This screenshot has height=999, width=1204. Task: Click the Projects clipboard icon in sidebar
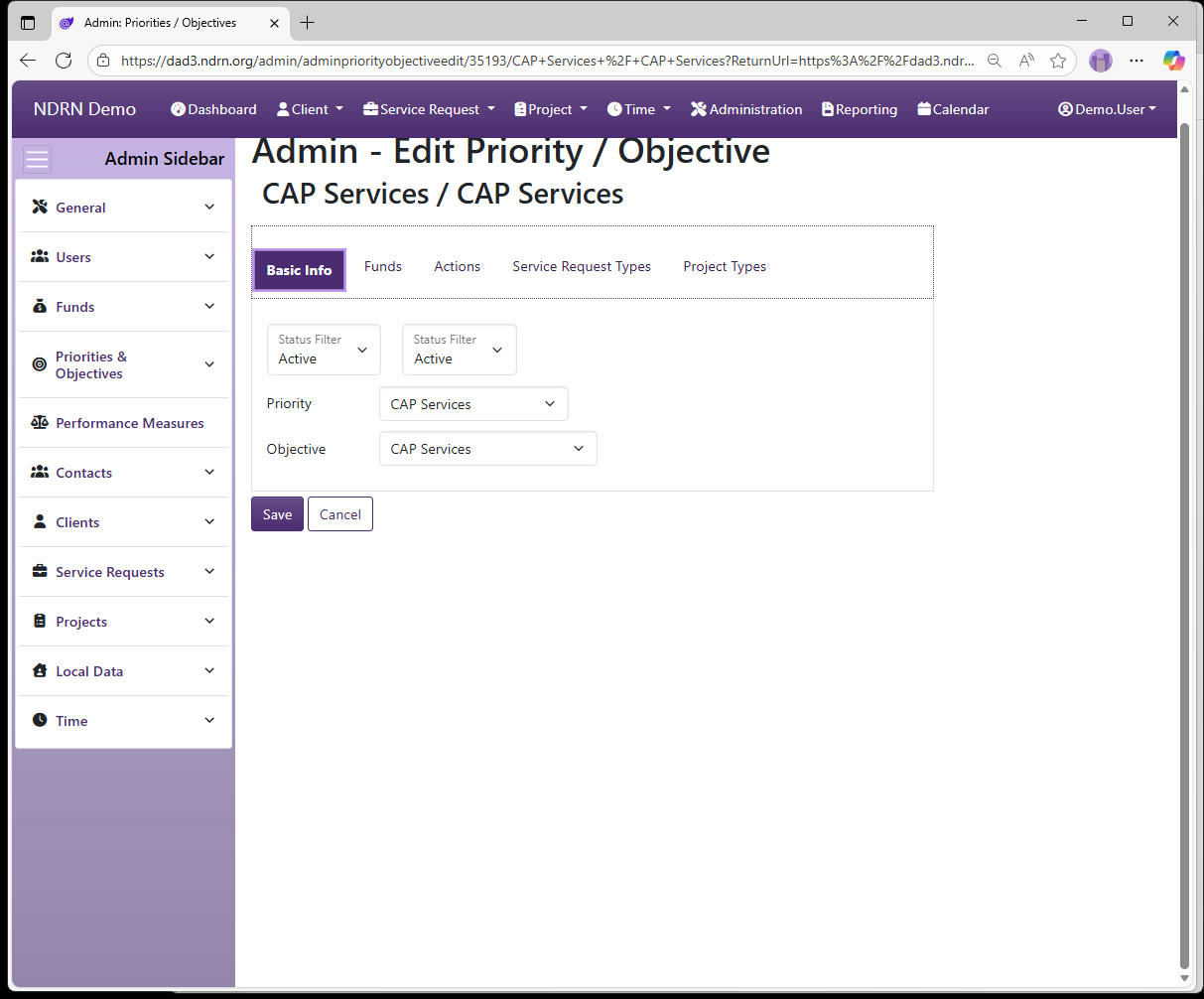tap(40, 621)
